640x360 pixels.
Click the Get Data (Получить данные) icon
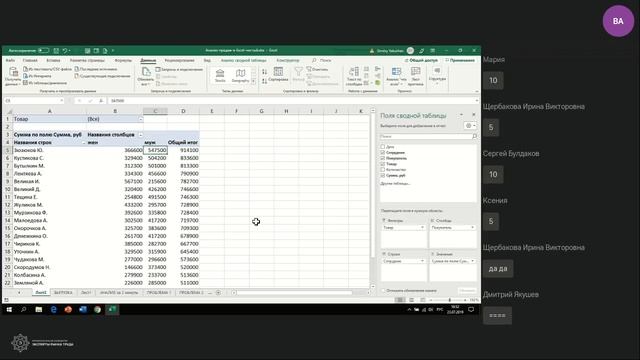[13, 72]
